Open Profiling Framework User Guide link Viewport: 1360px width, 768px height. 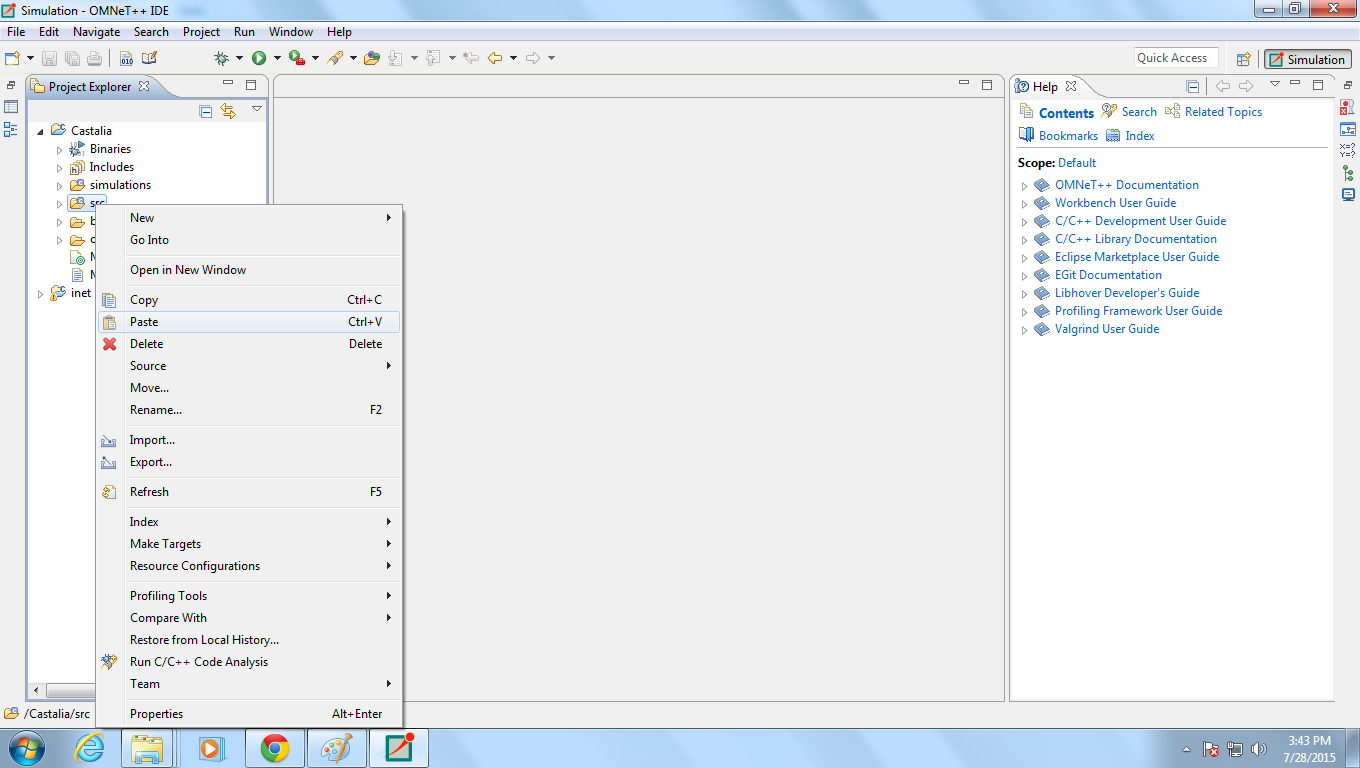tap(1138, 311)
